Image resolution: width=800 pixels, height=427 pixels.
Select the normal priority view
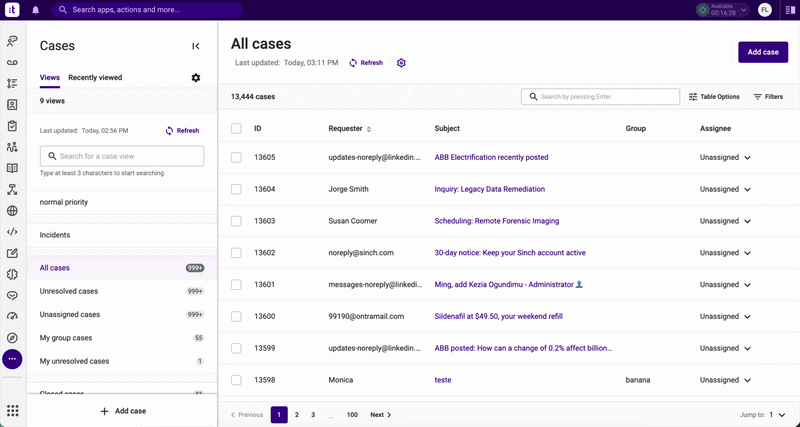(122, 202)
